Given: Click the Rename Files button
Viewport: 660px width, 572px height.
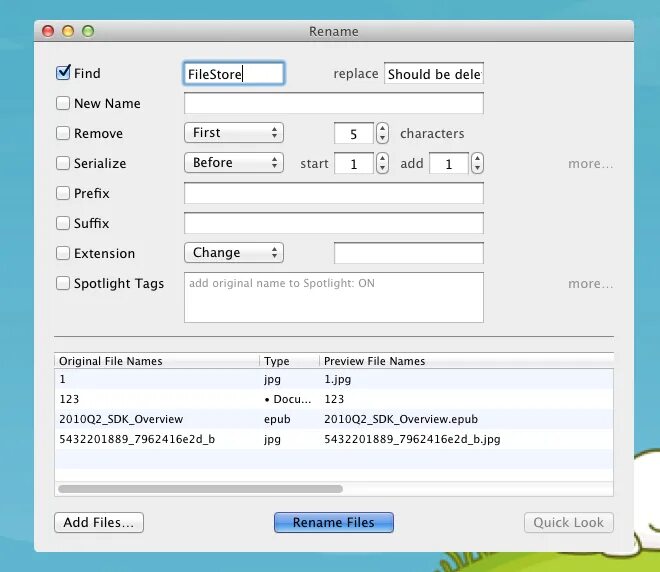Looking at the screenshot, I should (334, 522).
